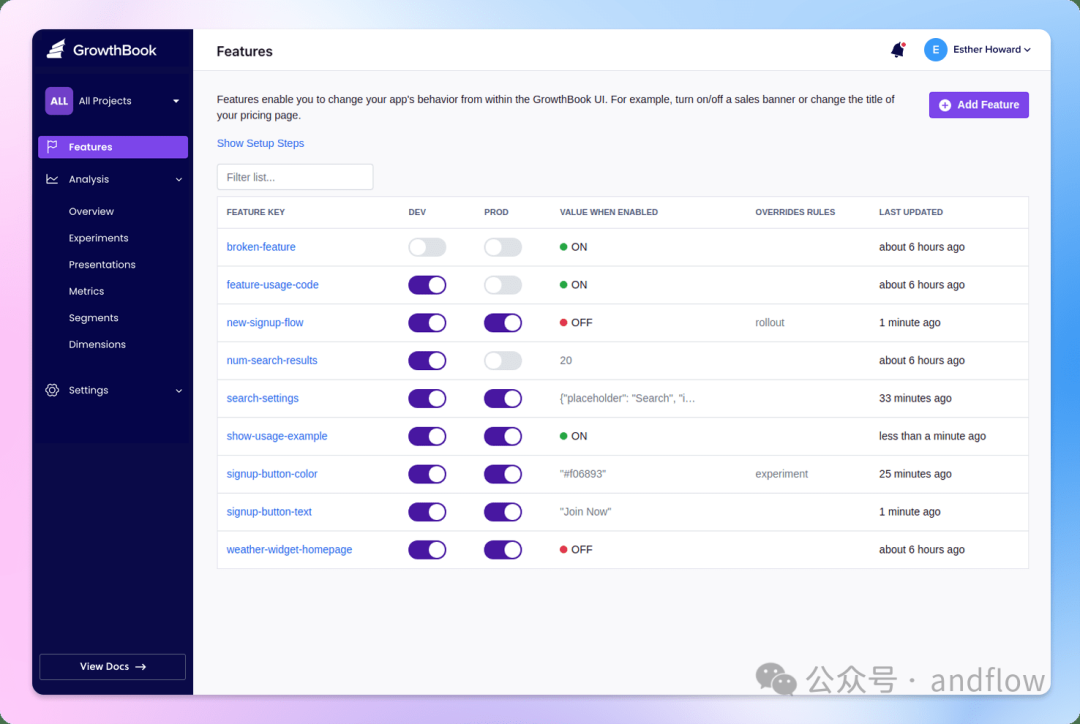Viewport: 1080px width, 724px height.
Task: Click ON status for broken-feature
Action: (573, 247)
